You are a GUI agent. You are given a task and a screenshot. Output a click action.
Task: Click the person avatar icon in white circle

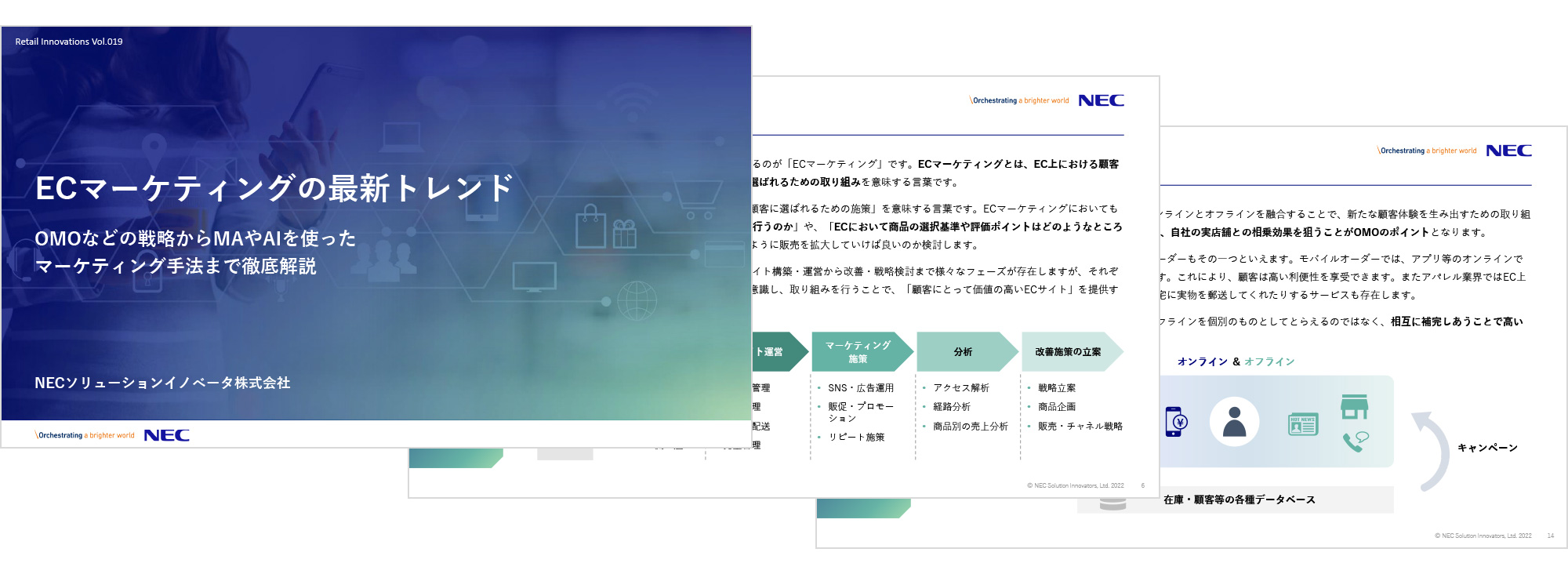[x=1235, y=422]
